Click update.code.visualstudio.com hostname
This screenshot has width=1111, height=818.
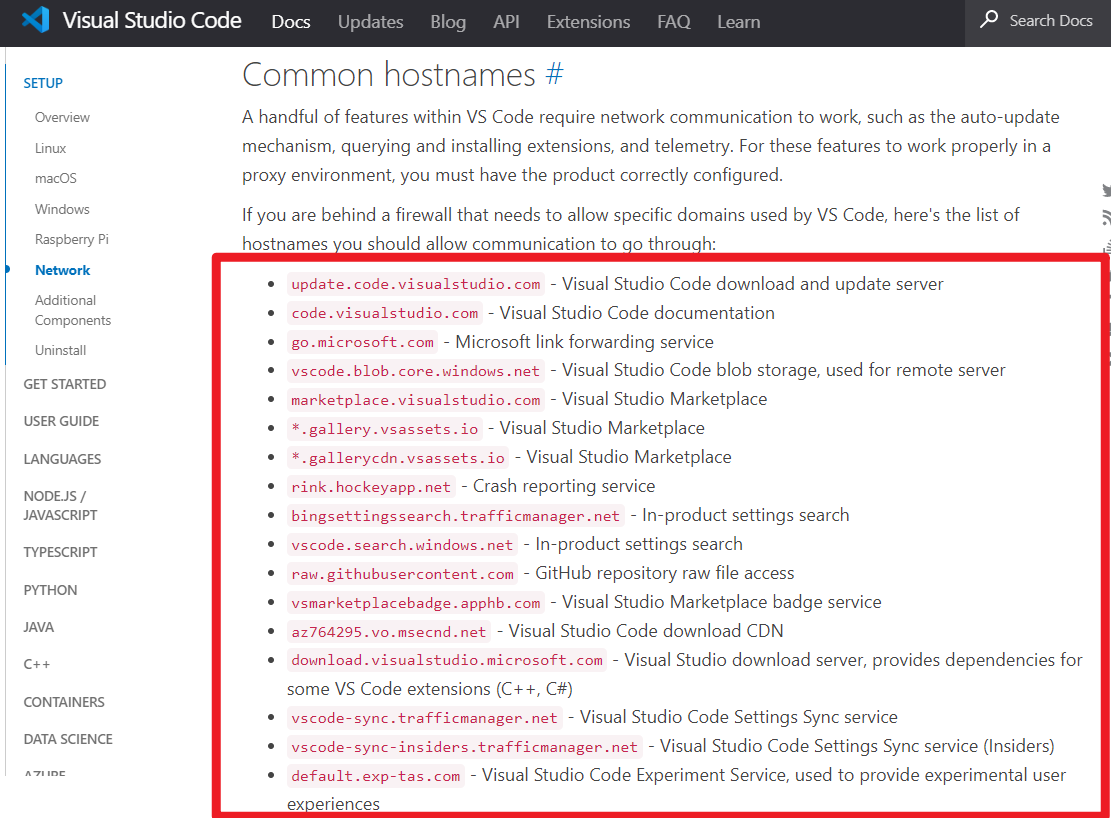click(416, 284)
